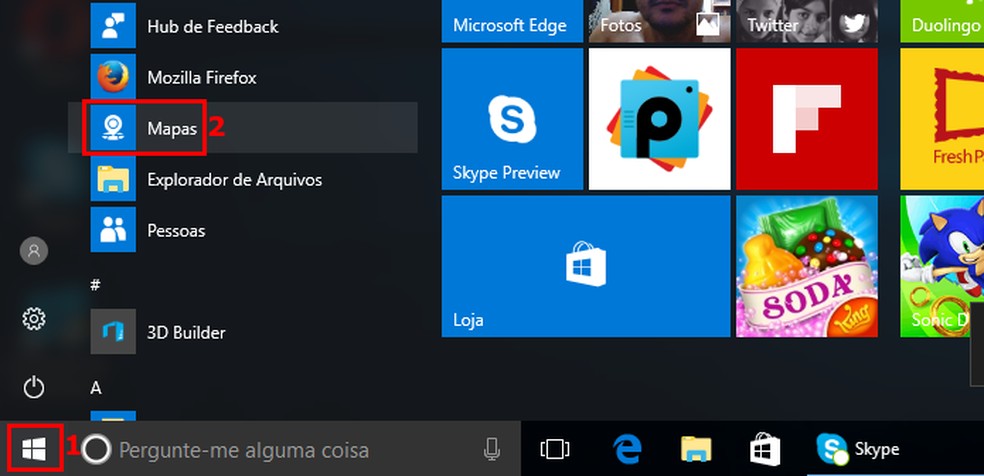Open Store from the taskbar
This screenshot has width=984, height=476.
pos(765,449)
